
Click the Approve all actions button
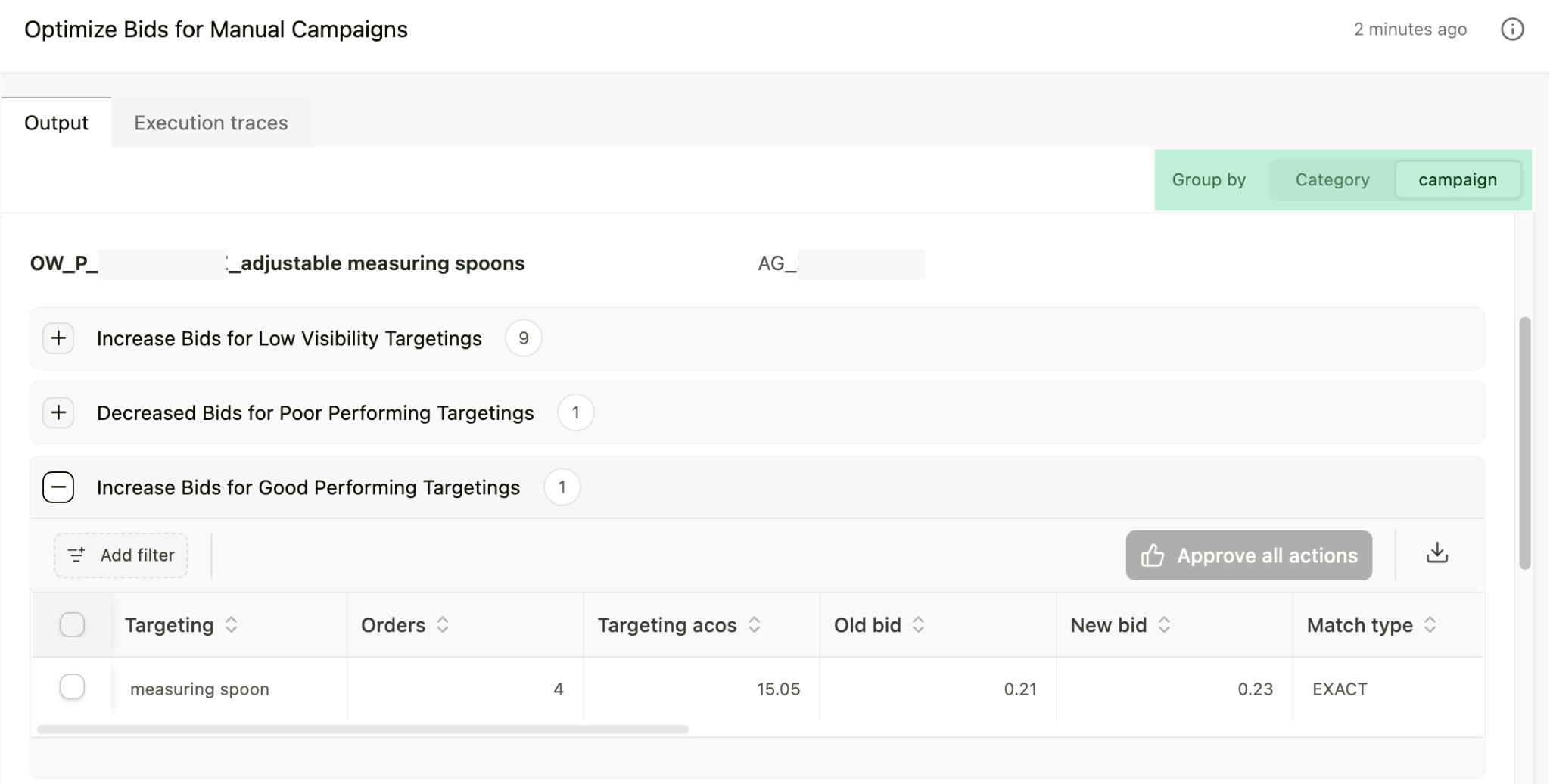(1248, 555)
